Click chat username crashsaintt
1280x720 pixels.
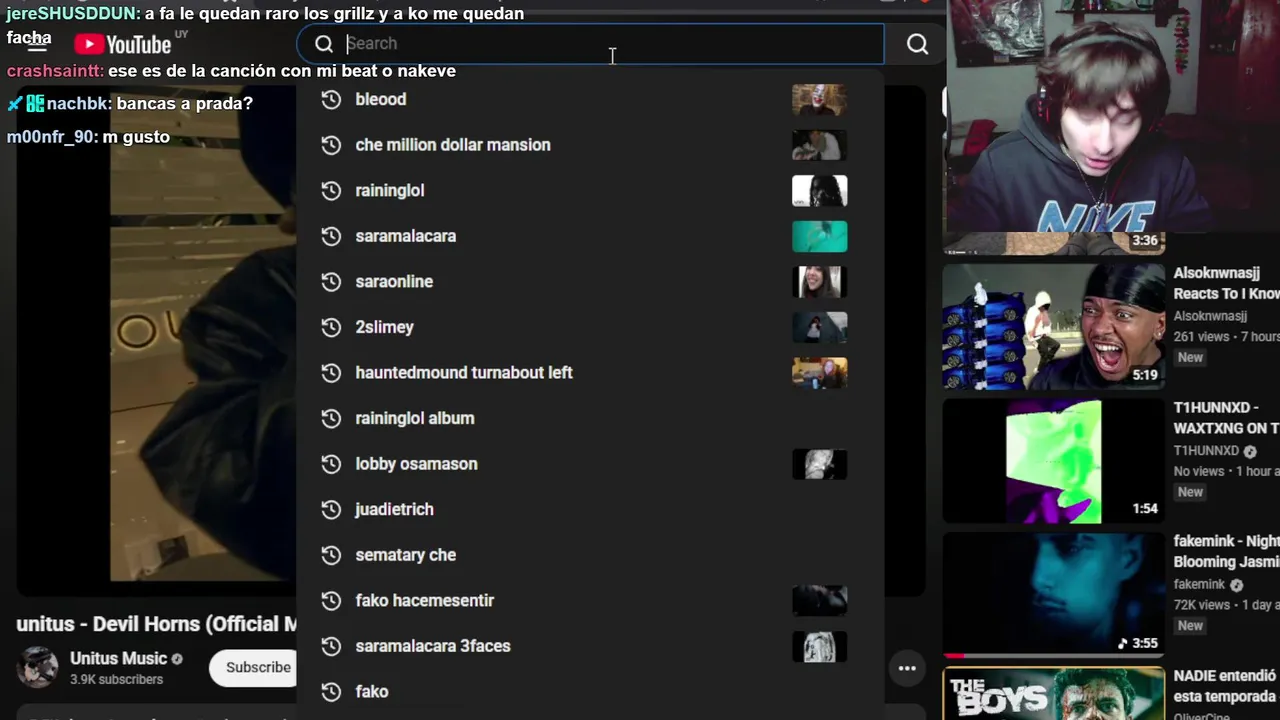(54, 71)
